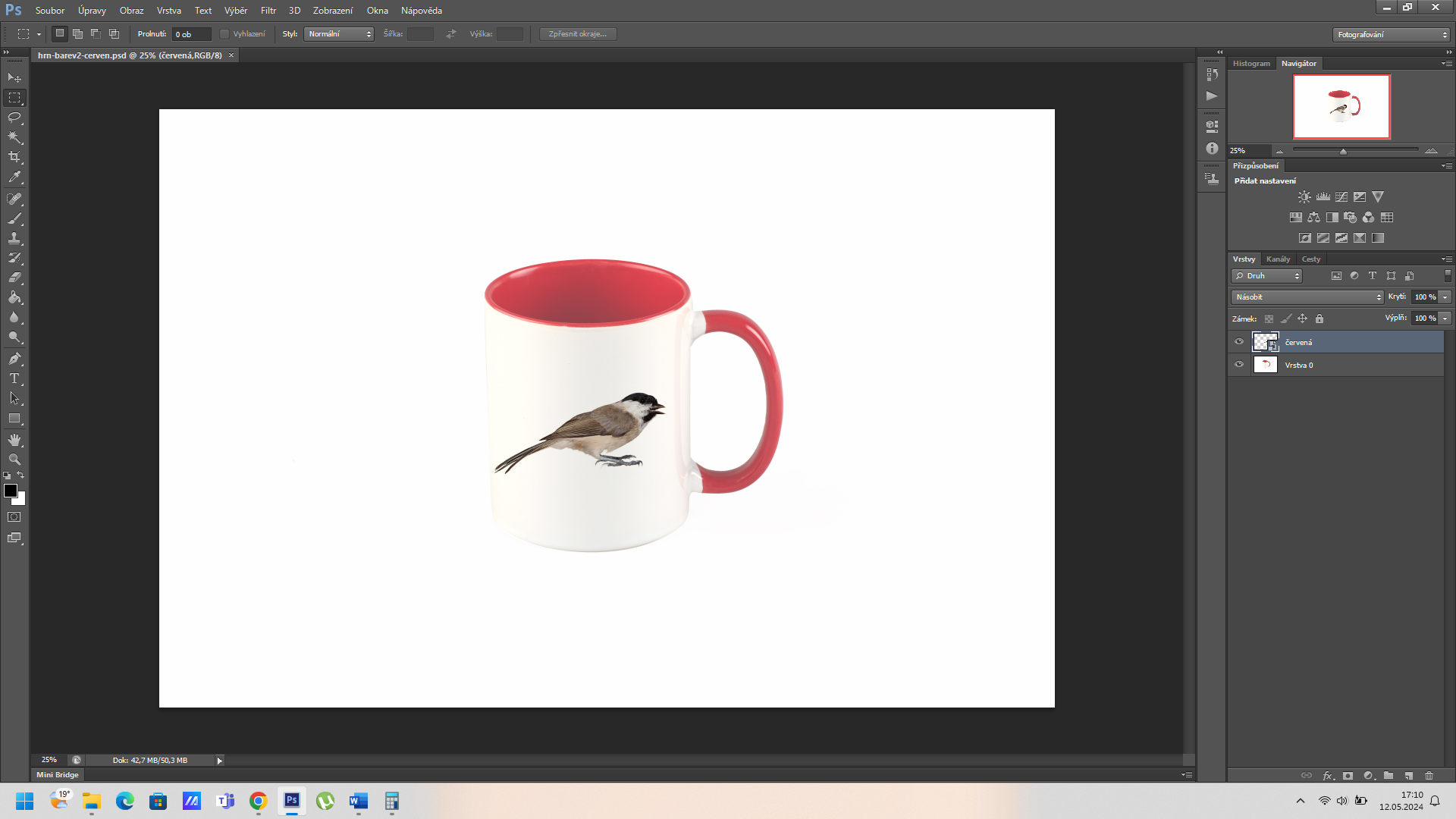Select the Crop tool
Screen dimensions: 1456x819
point(14,157)
